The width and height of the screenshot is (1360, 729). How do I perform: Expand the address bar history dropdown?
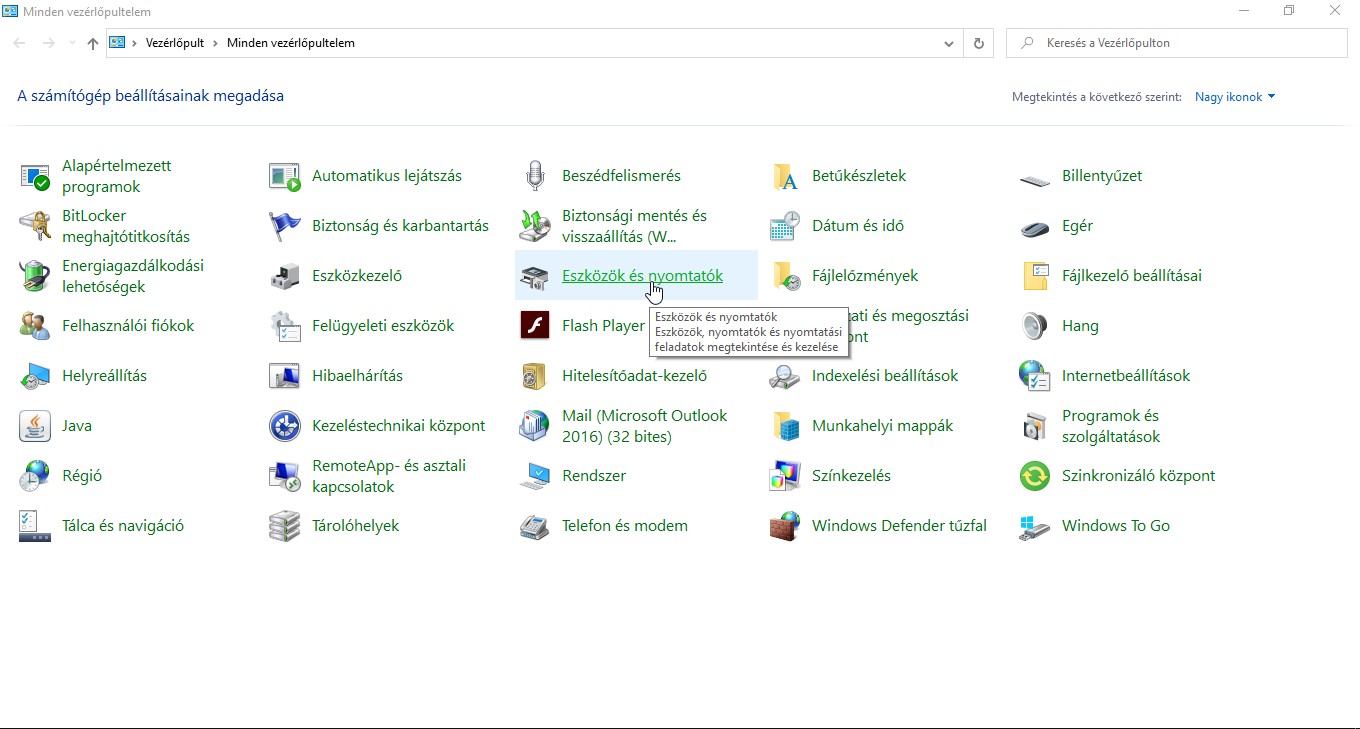coord(949,43)
